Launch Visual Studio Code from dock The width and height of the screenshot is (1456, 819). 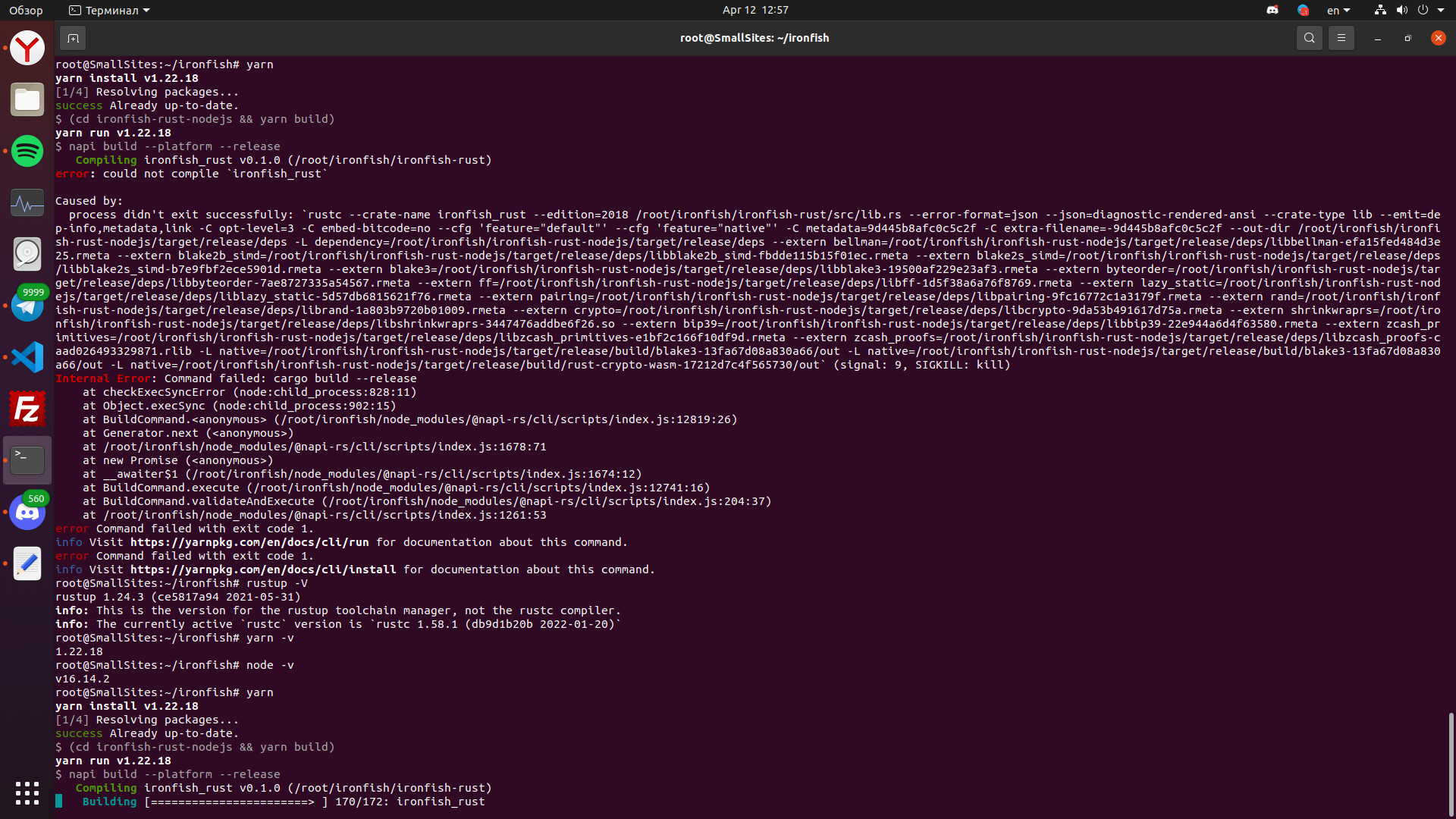(27, 357)
